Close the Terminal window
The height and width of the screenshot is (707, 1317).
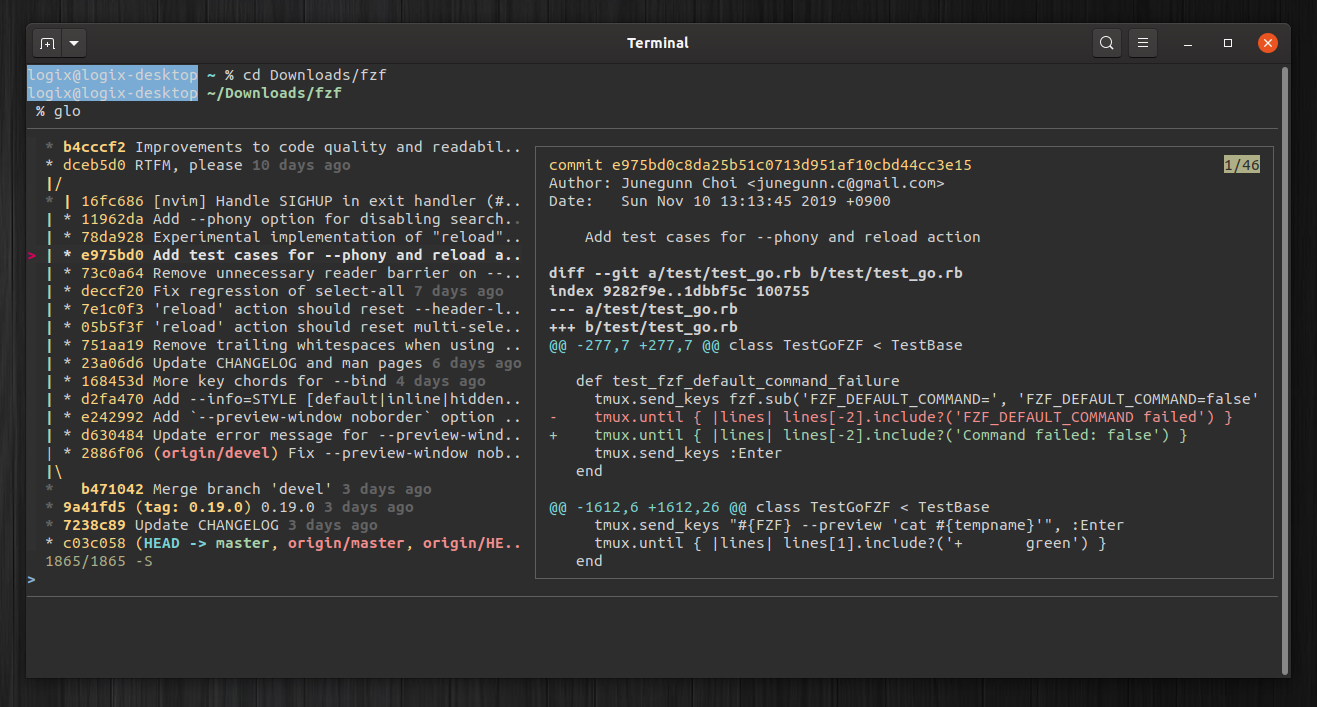click(1267, 43)
